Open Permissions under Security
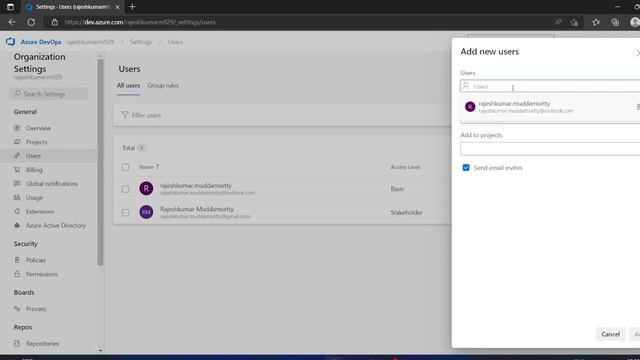Image resolution: width=640 pixels, height=360 pixels. point(41,274)
